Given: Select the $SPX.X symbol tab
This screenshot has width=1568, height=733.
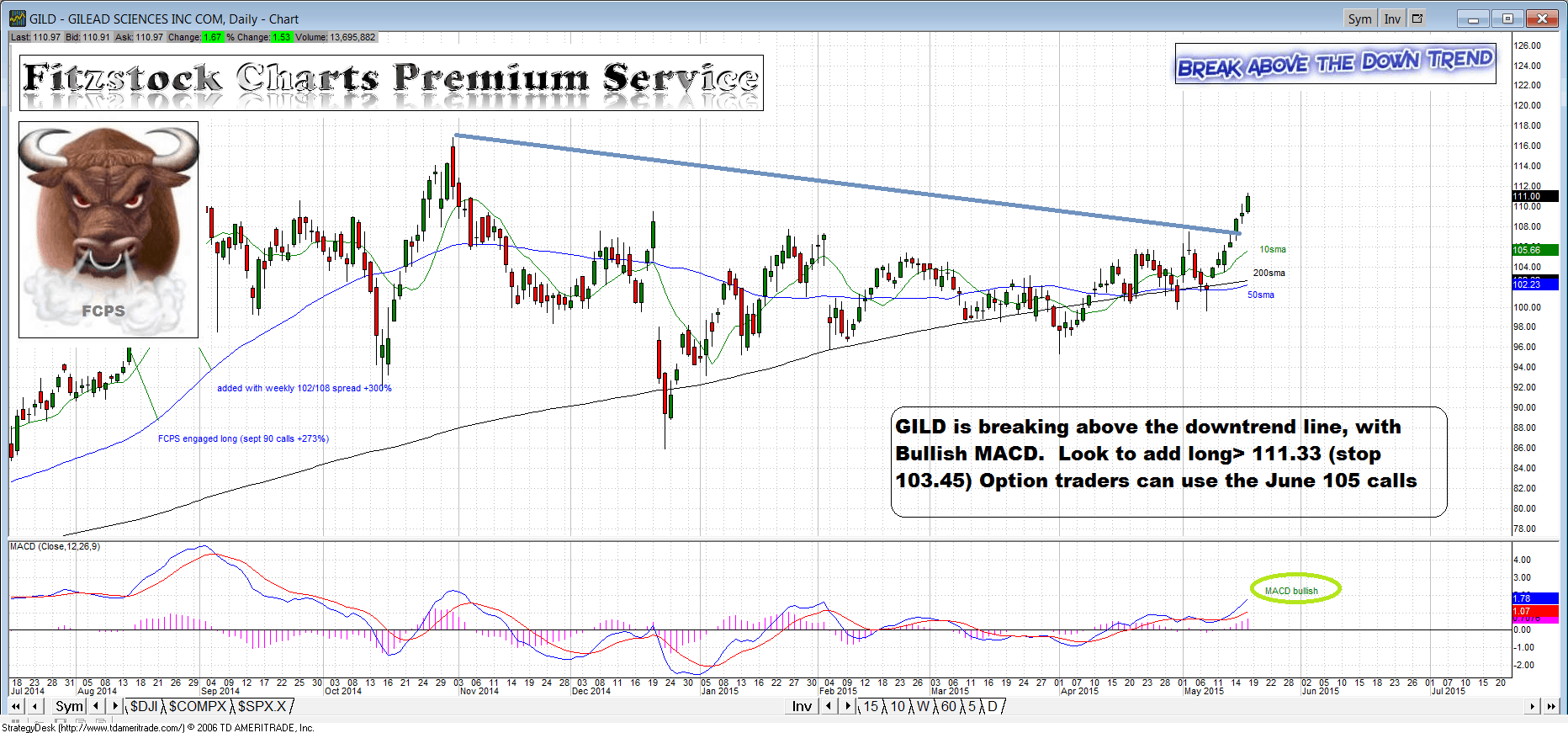Looking at the screenshot, I should (x=262, y=707).
